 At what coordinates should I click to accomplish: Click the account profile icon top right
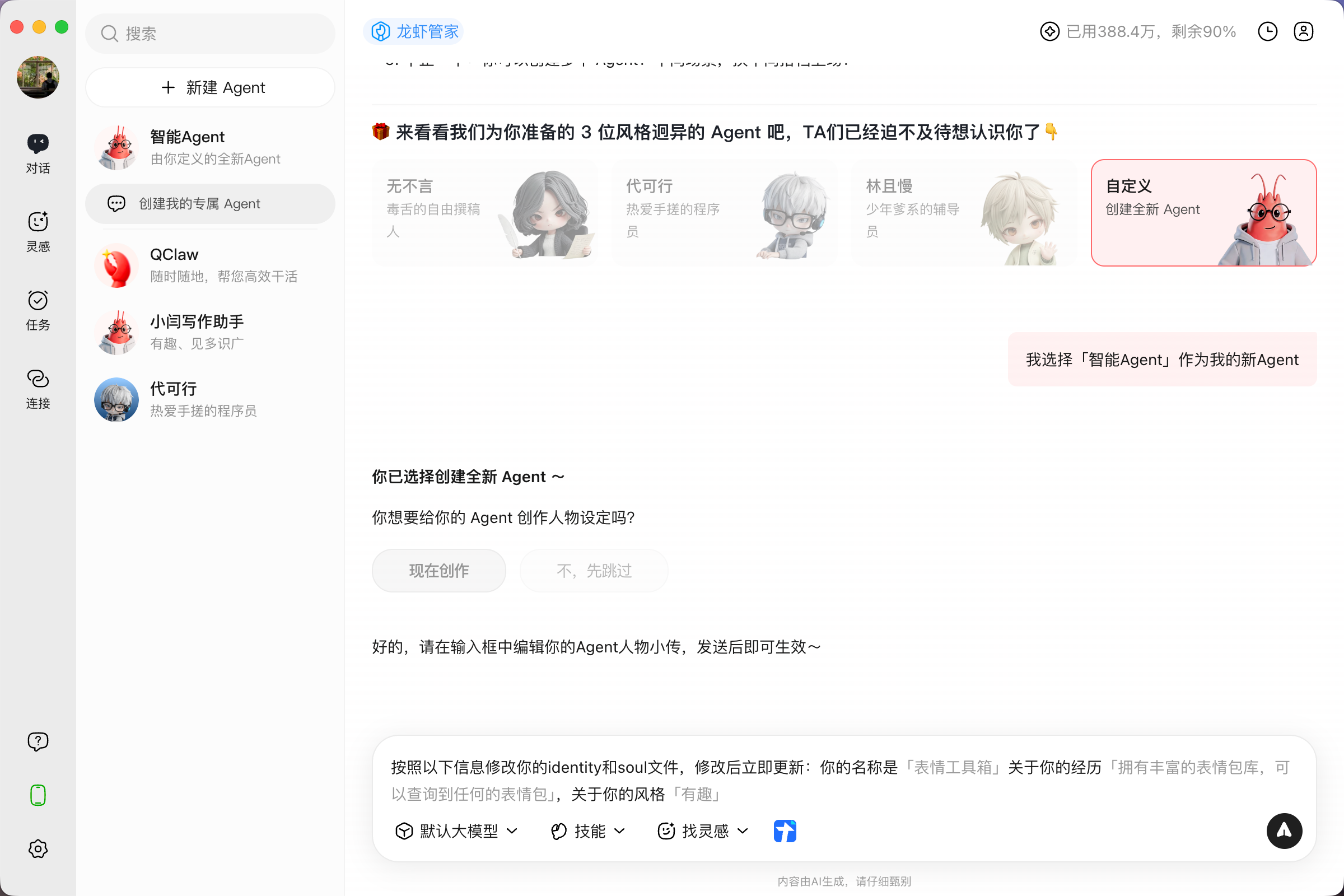1303,31
